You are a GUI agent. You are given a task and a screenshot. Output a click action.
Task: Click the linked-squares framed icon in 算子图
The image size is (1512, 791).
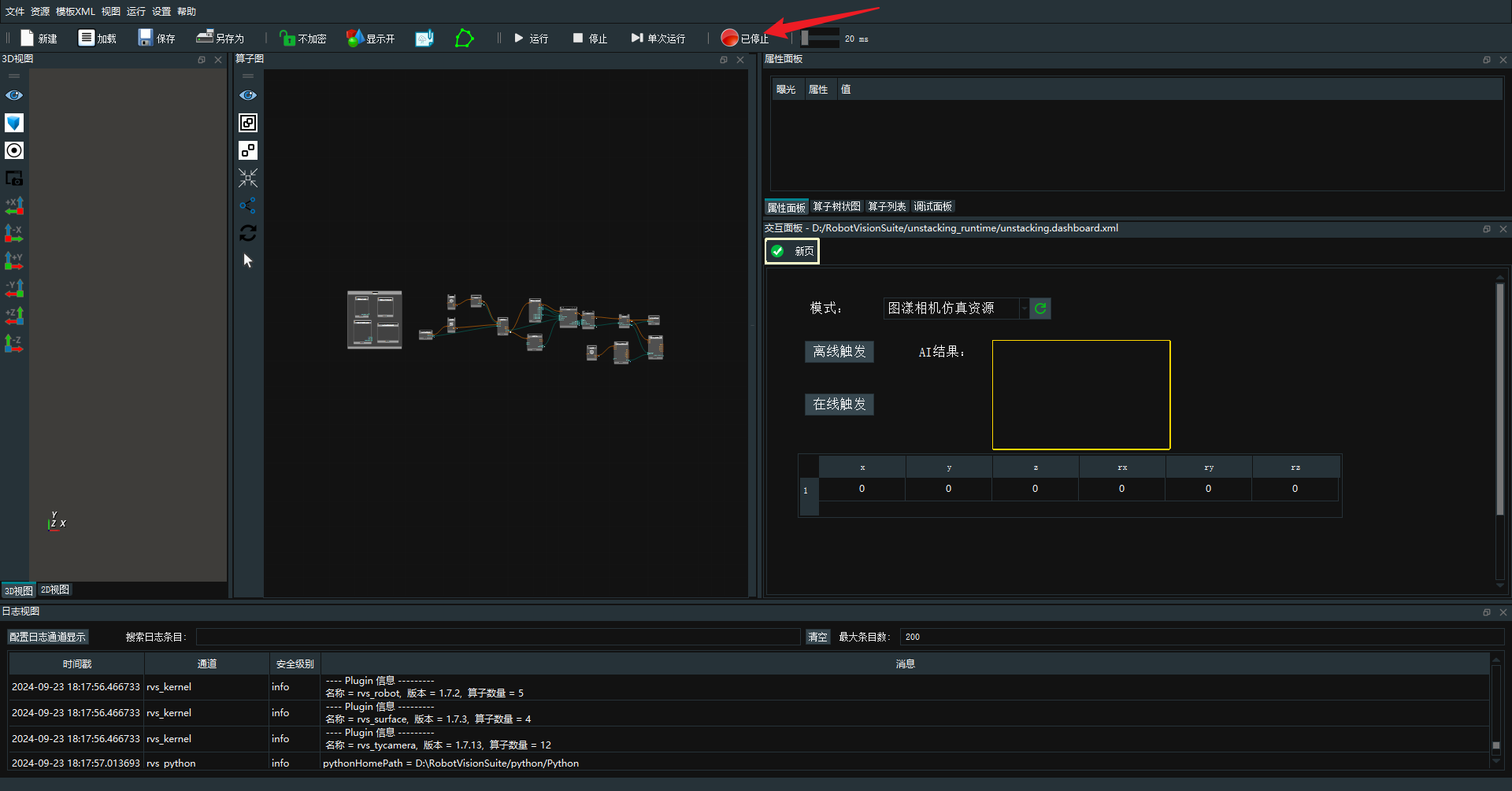pos(248,123)
